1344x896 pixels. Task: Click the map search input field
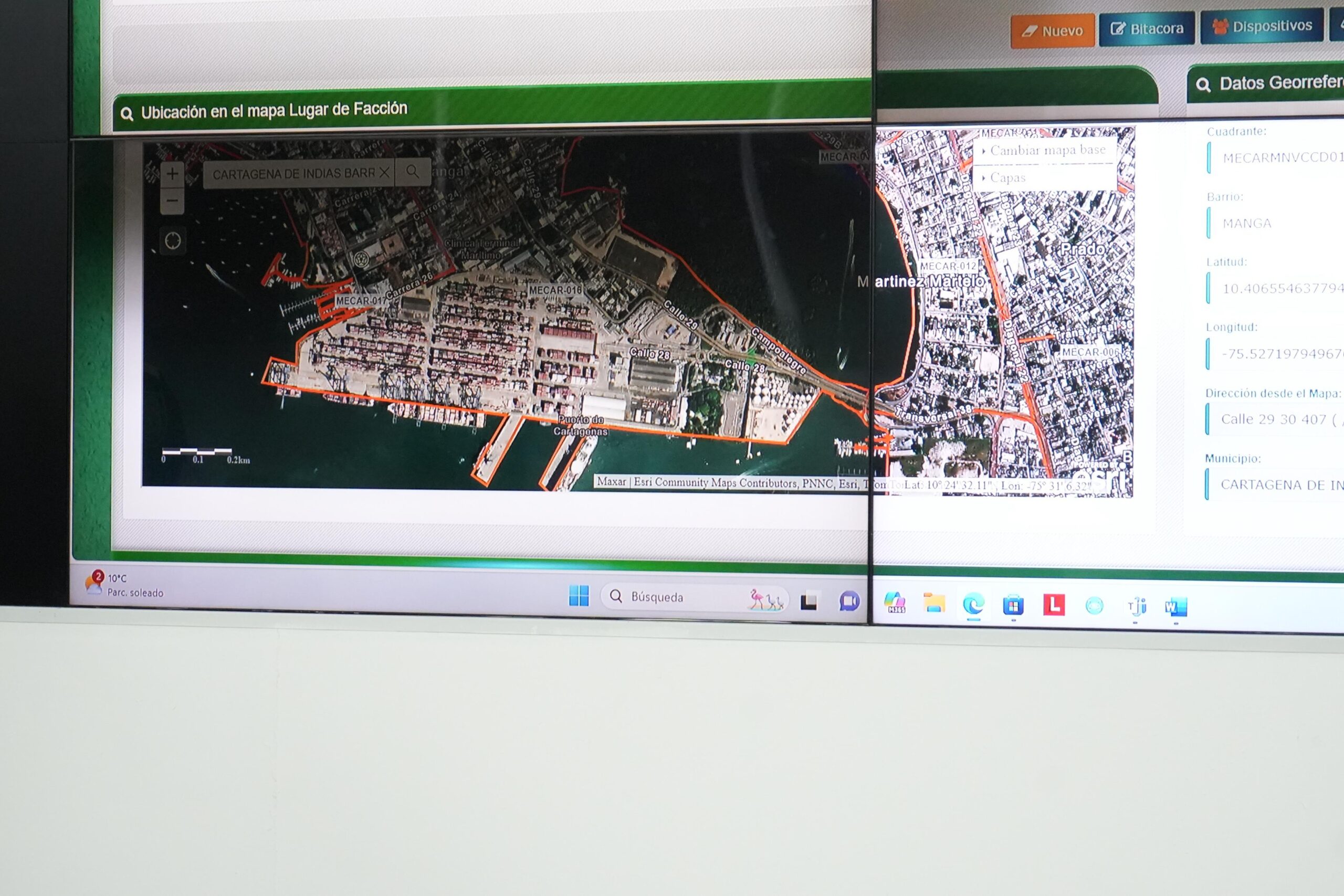point(291,174)
